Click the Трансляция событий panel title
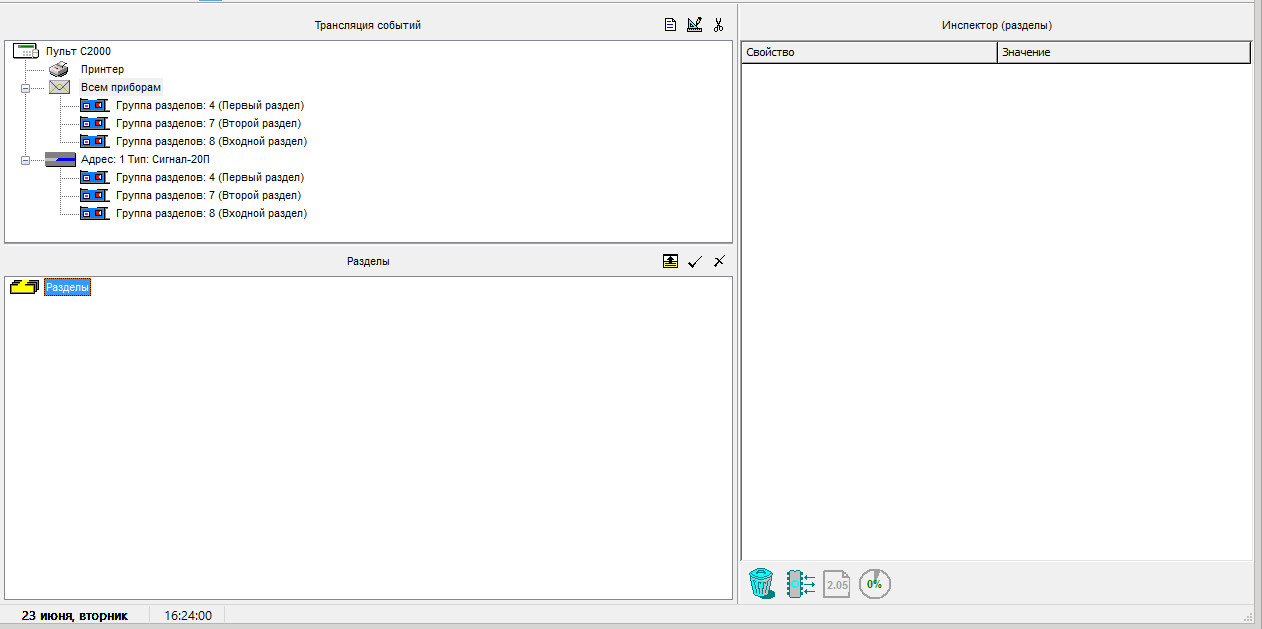This screenshot has height=629, width=1262. click(x=368, y=25)
